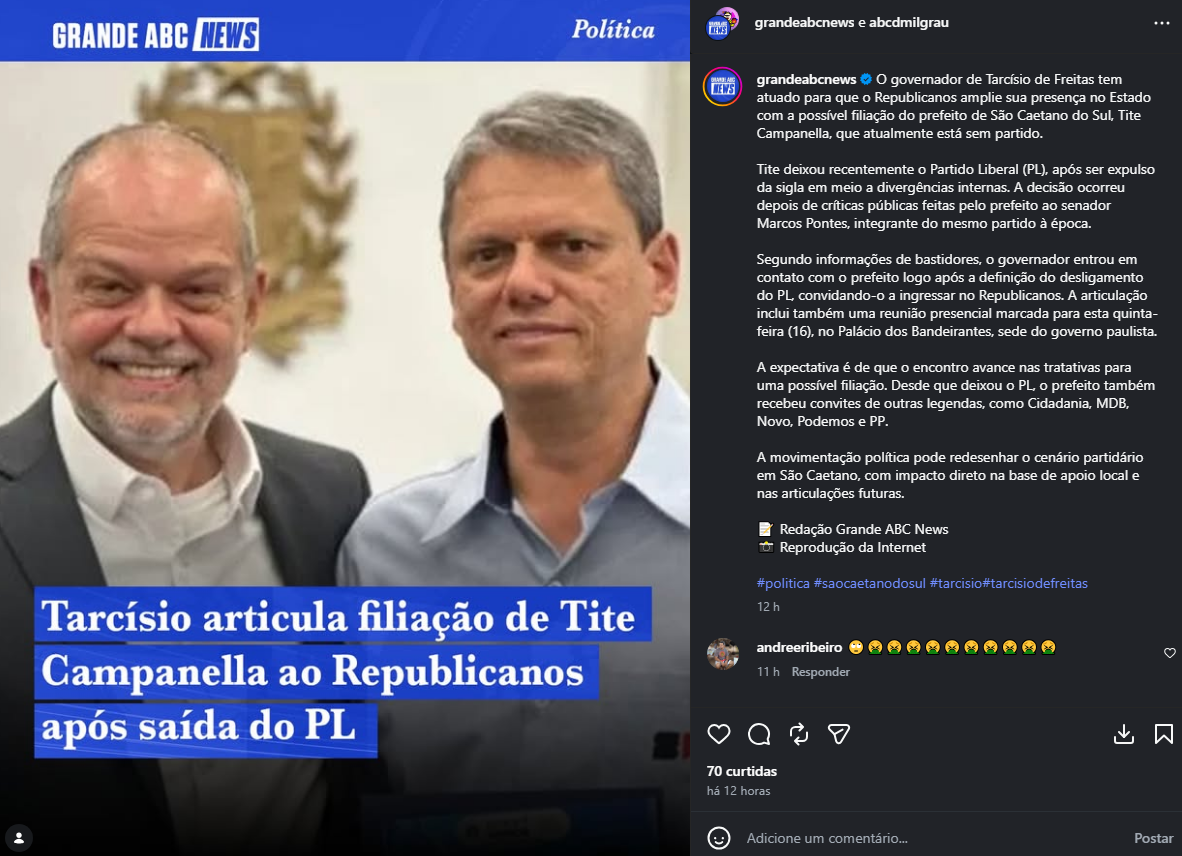Click the Responder link under comment
Screen dimensions: 1182x856
820,671
